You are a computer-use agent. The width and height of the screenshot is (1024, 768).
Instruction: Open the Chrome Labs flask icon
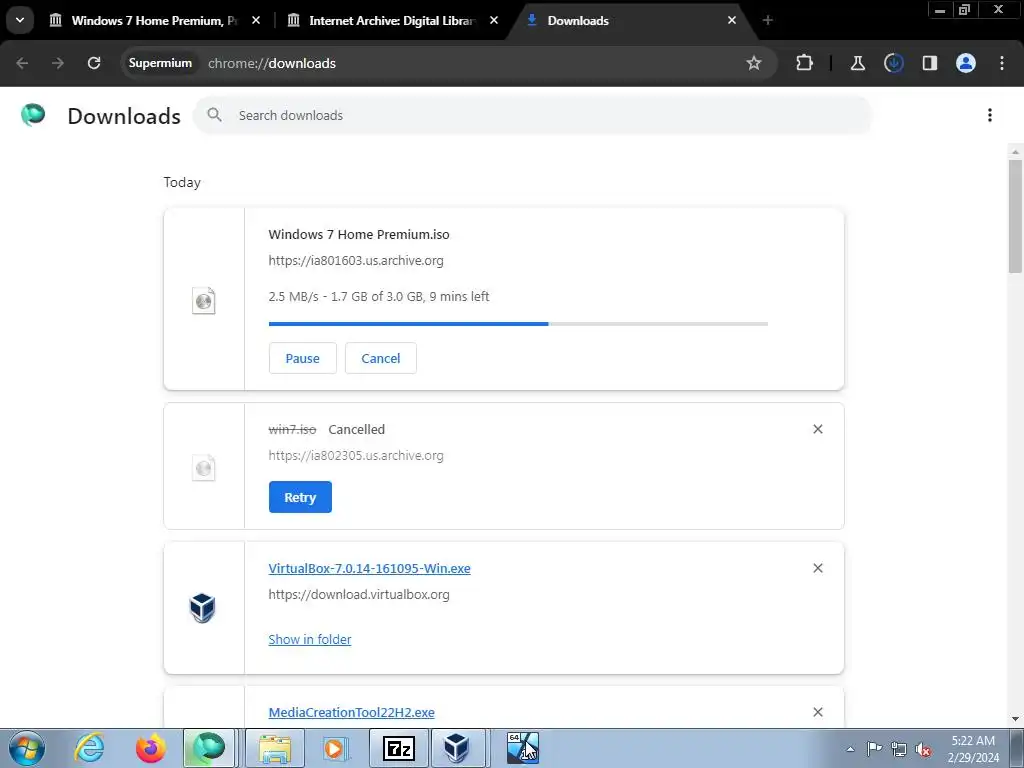[x=857, y=63]
